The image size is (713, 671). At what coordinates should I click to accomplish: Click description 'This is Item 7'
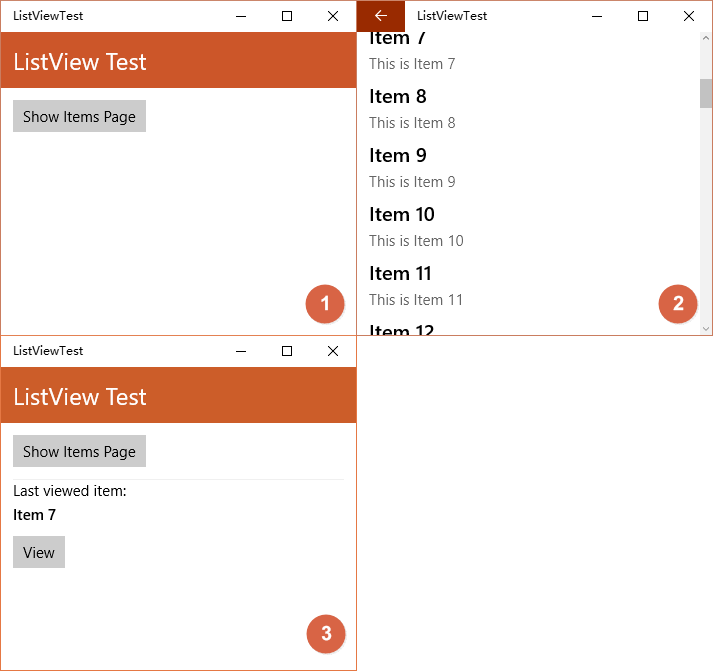point(412,64)
